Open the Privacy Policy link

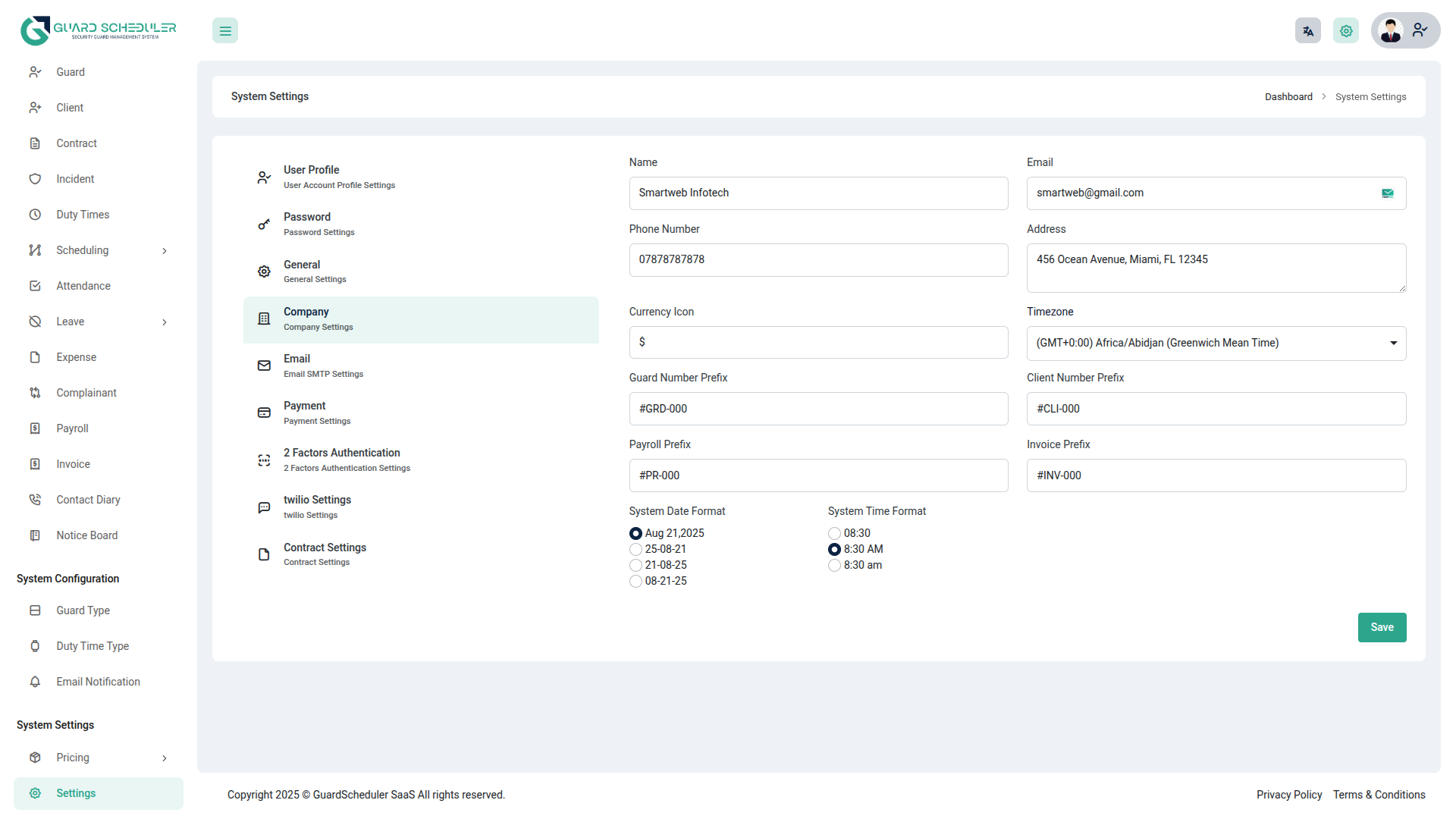coord(1288,795)
